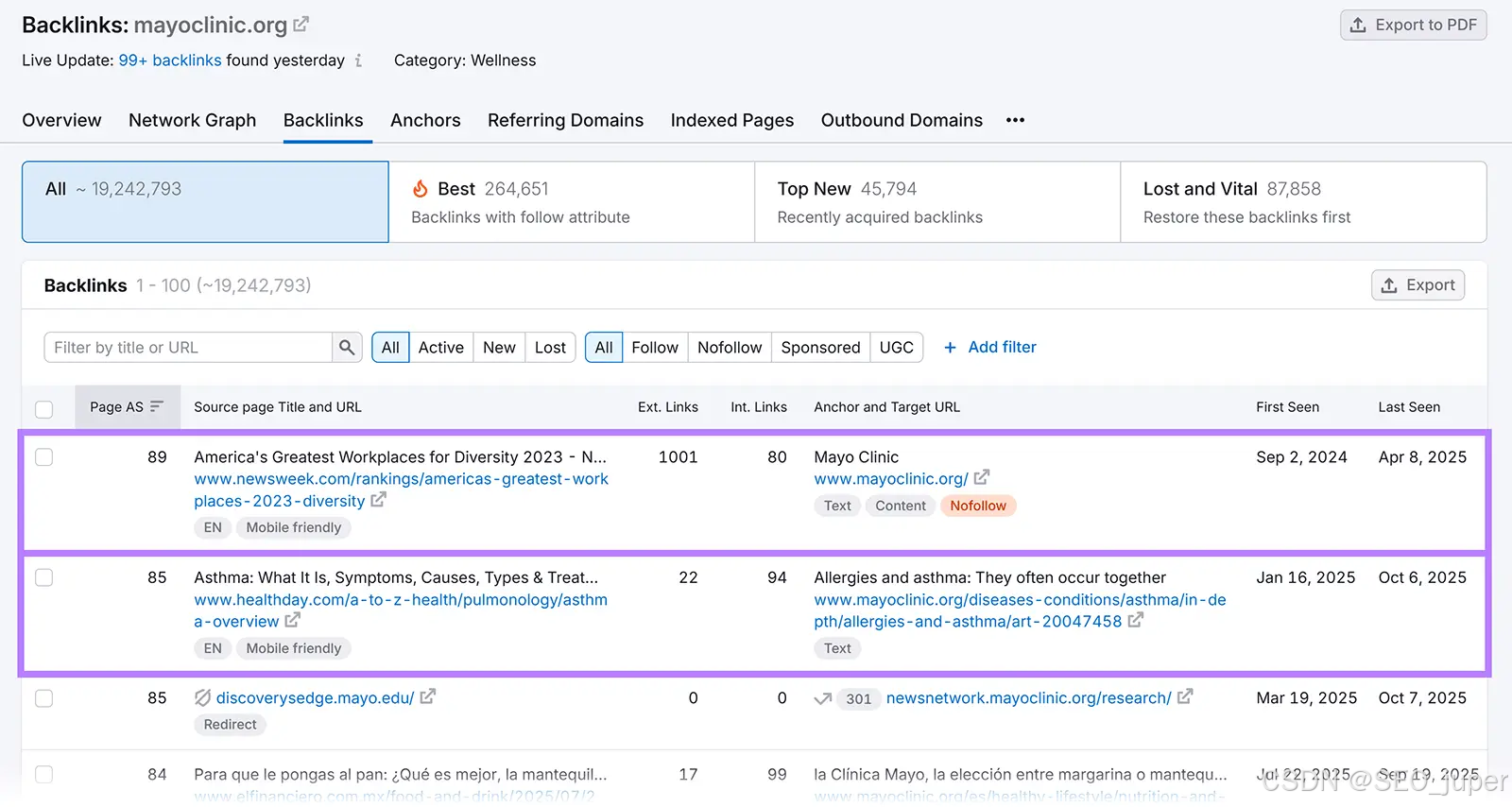Select the Best 264,651 backlinks card
The height and width of the screenshot is (807, 1512).
pyautogui.click(x=572, y=201)
